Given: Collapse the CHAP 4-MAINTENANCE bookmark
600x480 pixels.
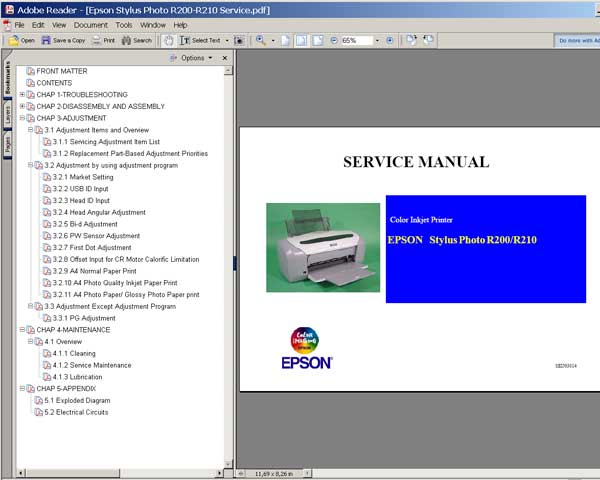Looking at the screenshot, I should point(22,330).
